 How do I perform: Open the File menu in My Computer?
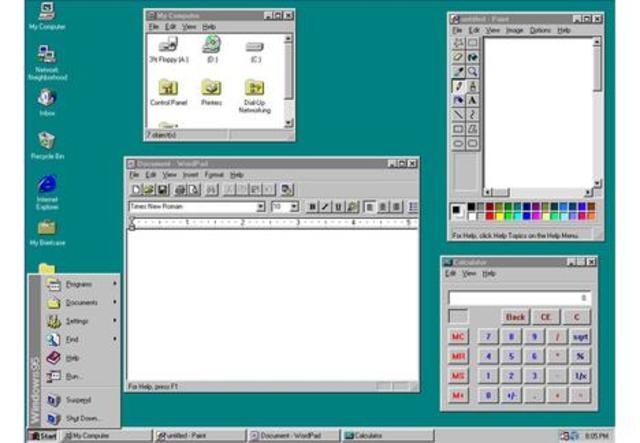point(153,27)
